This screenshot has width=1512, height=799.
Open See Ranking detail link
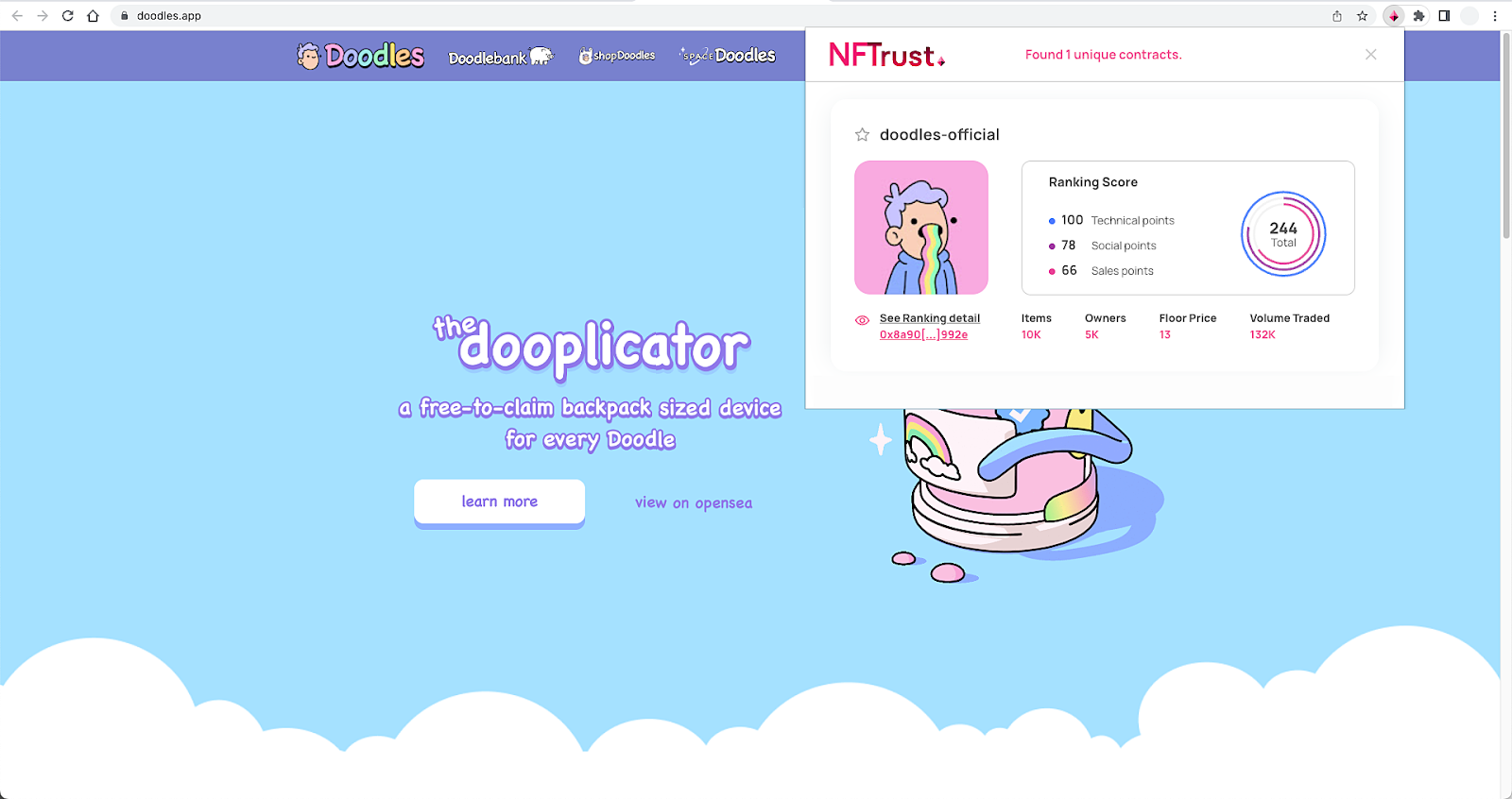[930, 318]
